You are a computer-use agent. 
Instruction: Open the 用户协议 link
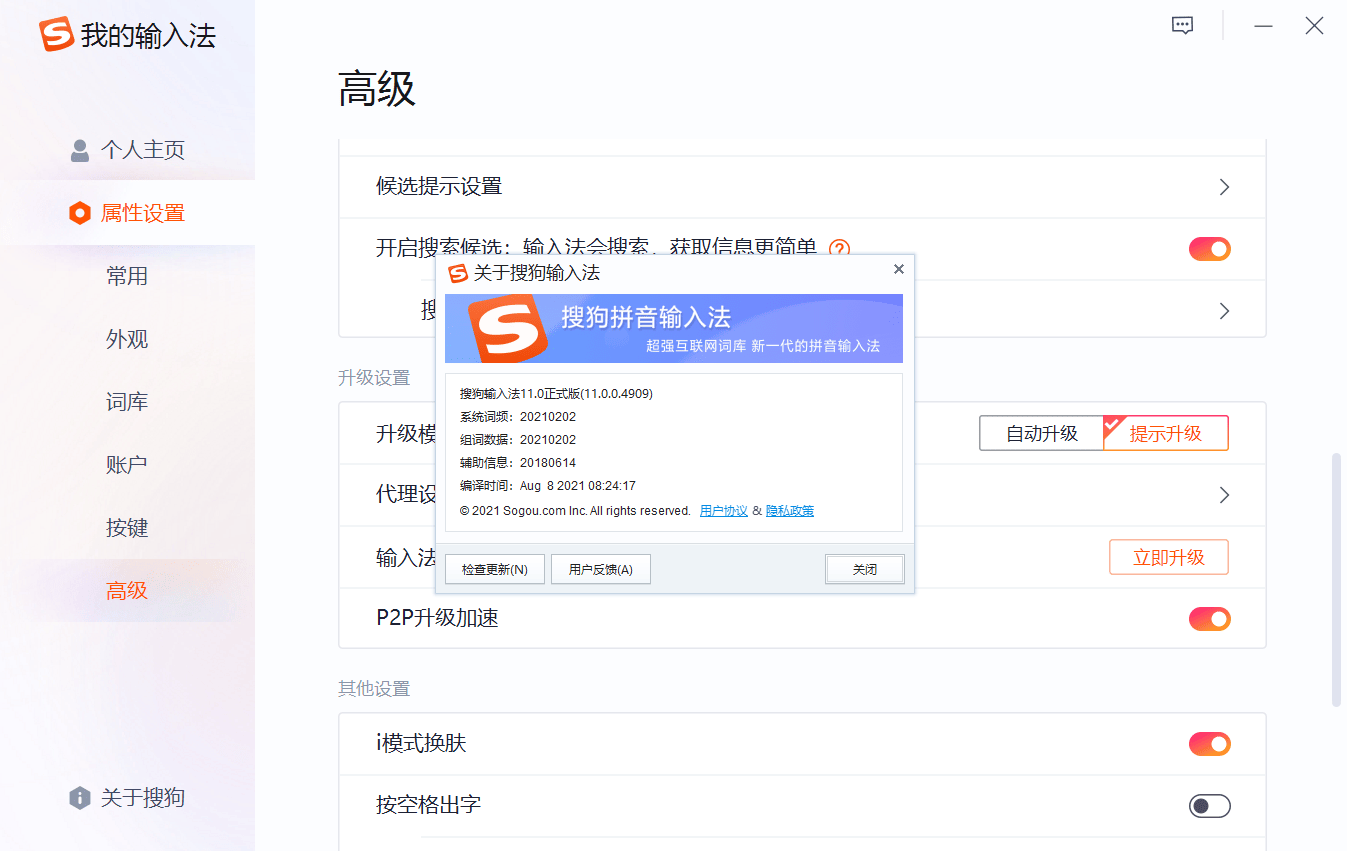[x=723, y=510]
